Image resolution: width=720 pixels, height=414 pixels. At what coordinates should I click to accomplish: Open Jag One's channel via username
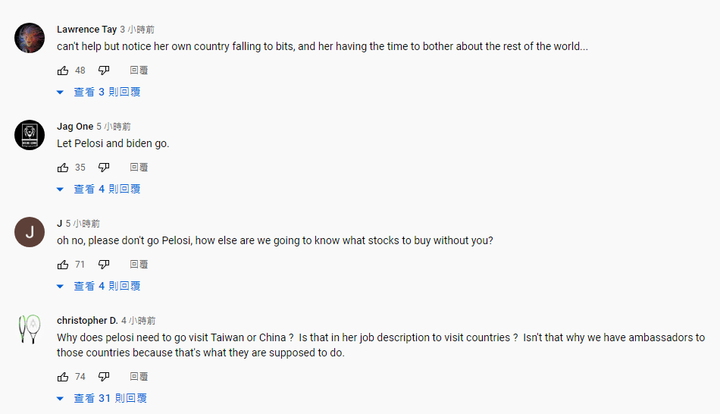pos(75,127)
